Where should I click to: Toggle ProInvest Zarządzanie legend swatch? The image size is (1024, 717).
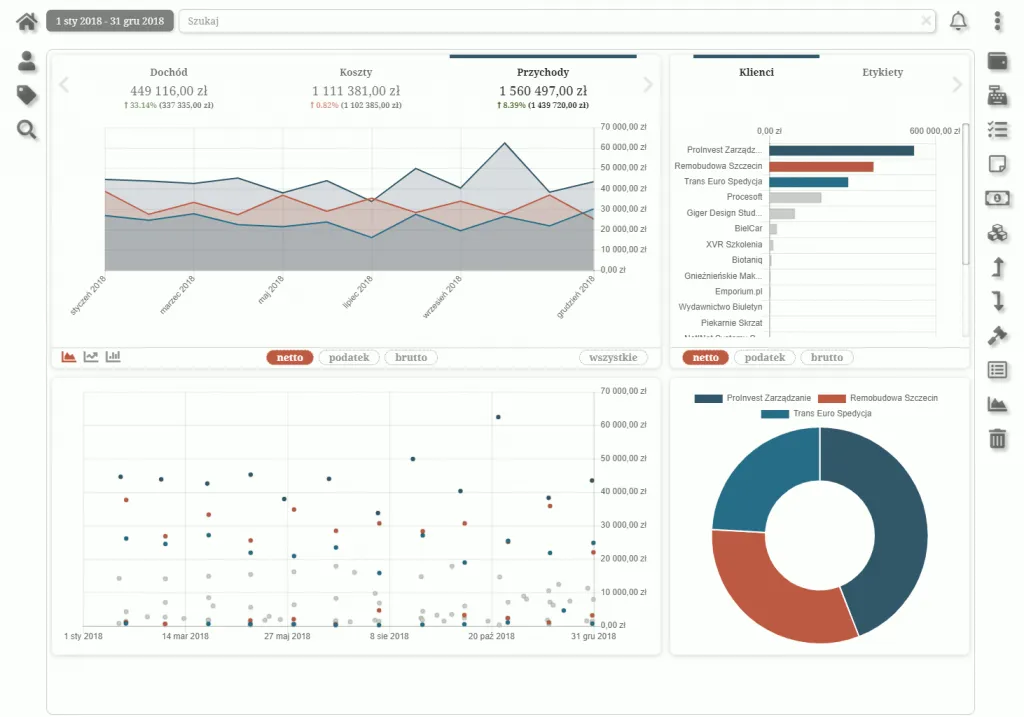coord(709,398)
